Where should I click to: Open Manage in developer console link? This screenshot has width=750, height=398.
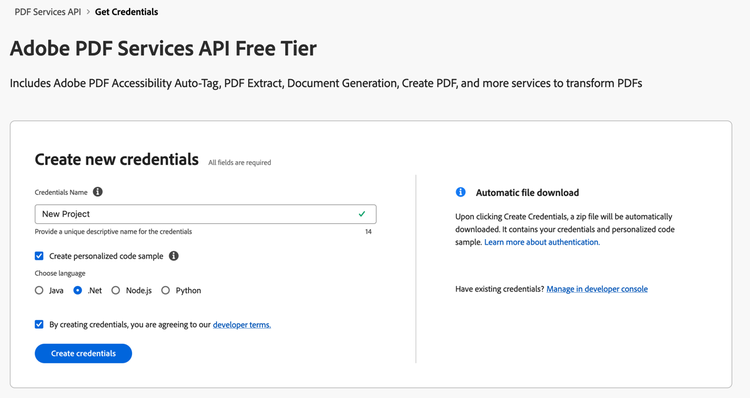click(597, 289)
